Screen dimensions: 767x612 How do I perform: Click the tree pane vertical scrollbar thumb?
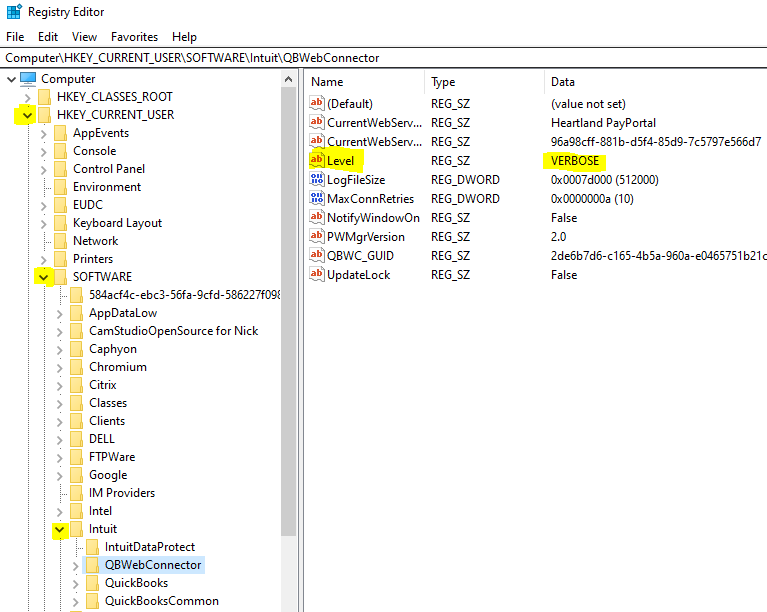click(289, 312)
